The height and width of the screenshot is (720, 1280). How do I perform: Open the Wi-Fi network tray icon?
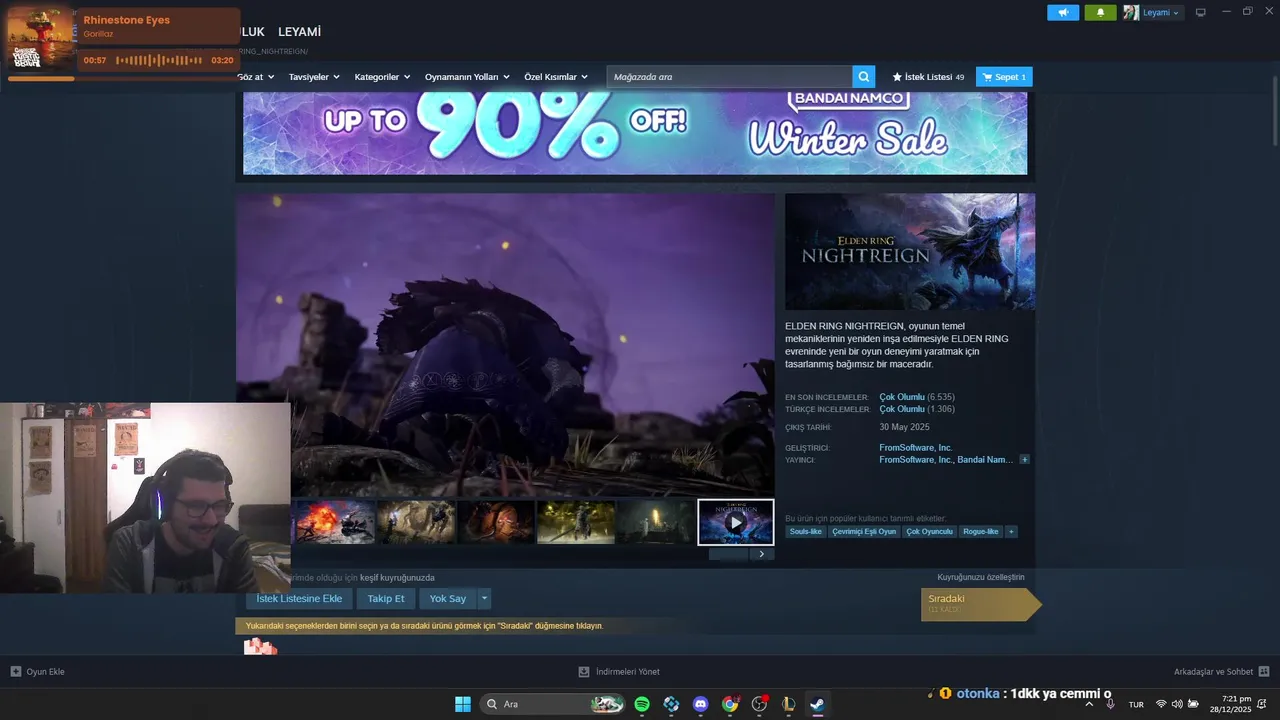tap(1161, 704)
